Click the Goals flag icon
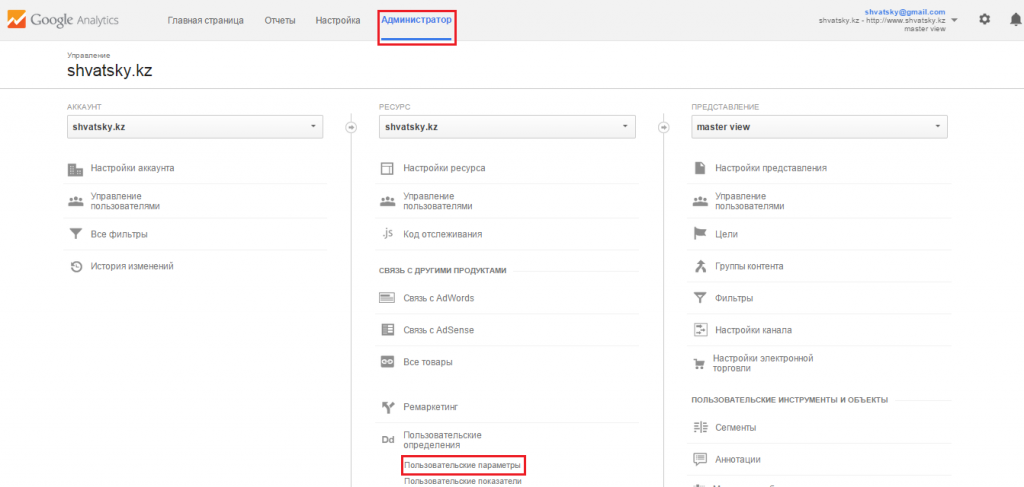The image size is (1024, 487). (x=700, y=234)
